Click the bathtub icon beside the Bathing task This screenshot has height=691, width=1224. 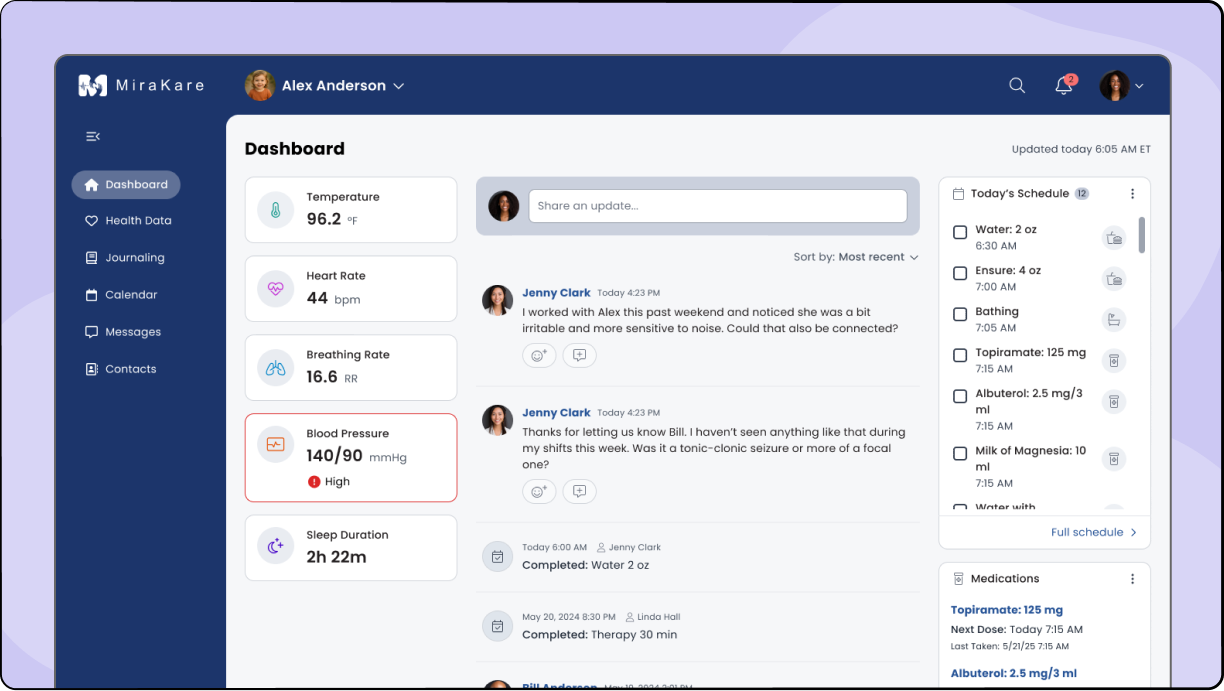(1114, 319)
